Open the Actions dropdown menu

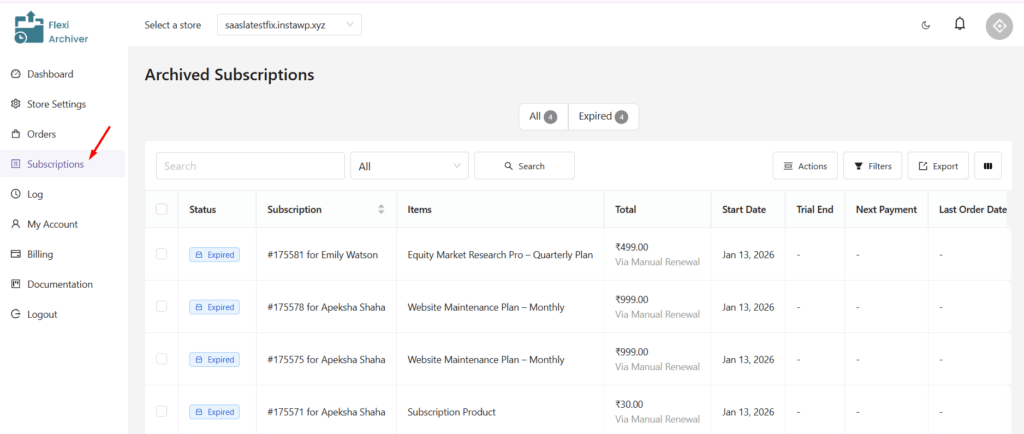804,166
